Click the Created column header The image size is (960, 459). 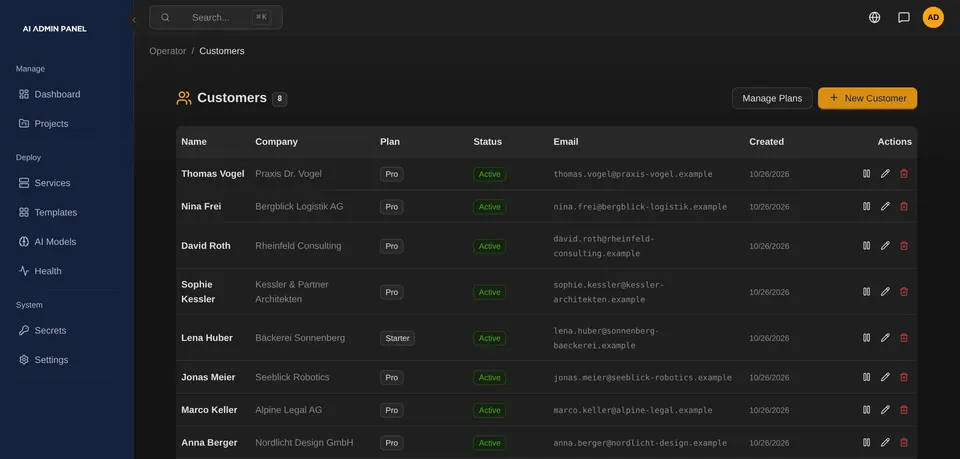(x=767, y=141)
